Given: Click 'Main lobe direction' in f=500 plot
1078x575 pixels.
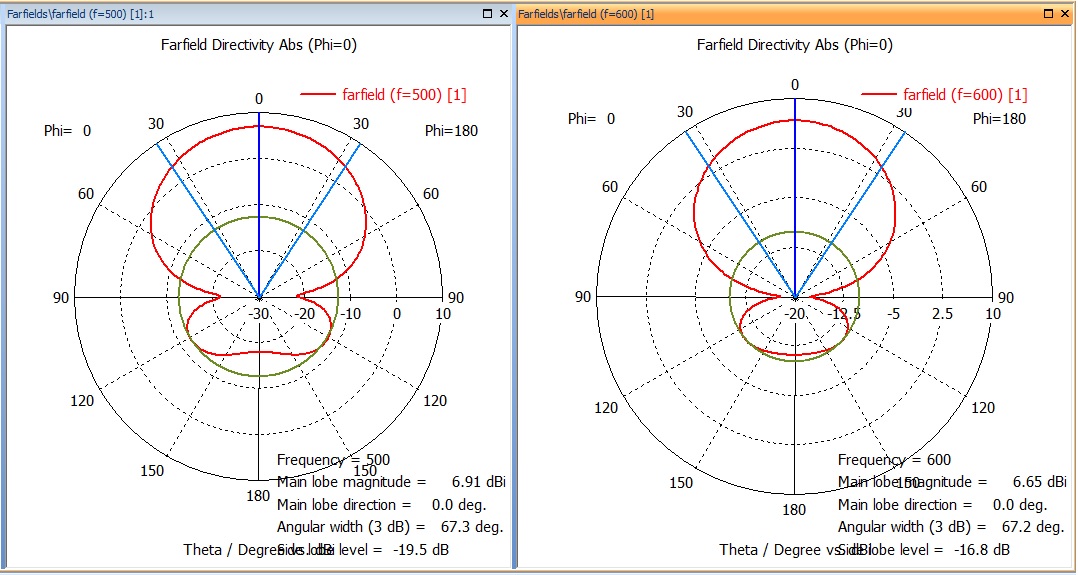Looking at the screenshot, I should [x=382, y=505].
